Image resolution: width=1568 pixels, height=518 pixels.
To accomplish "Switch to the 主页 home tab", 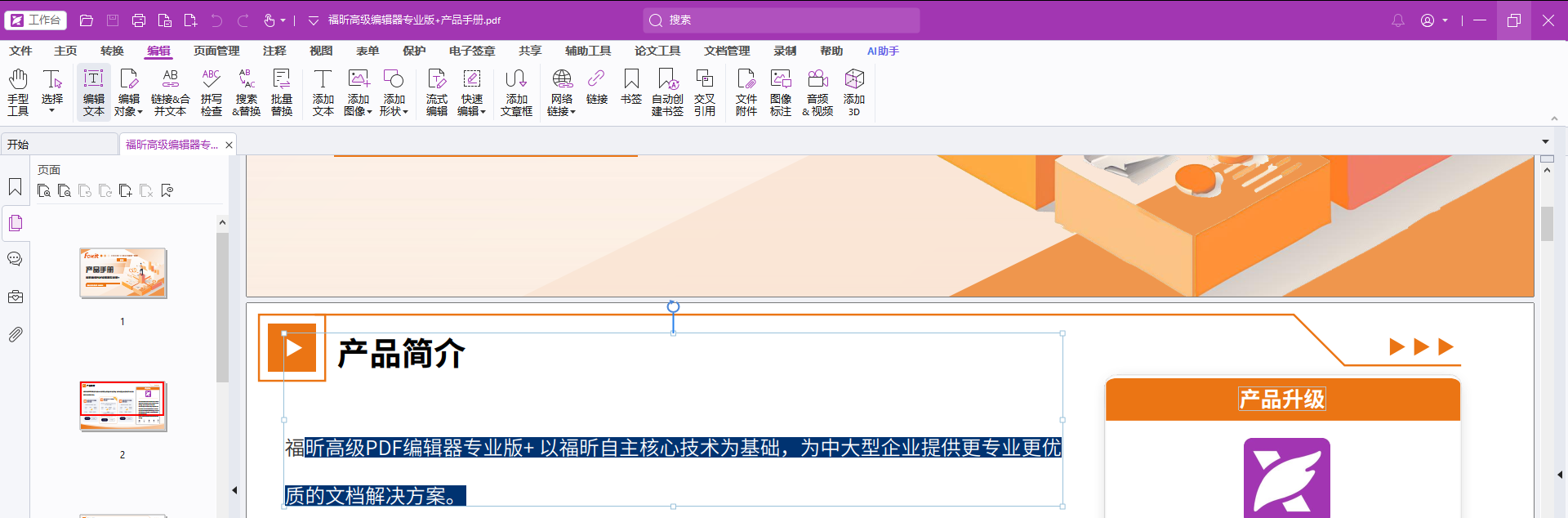I will [x=65, y=51].
